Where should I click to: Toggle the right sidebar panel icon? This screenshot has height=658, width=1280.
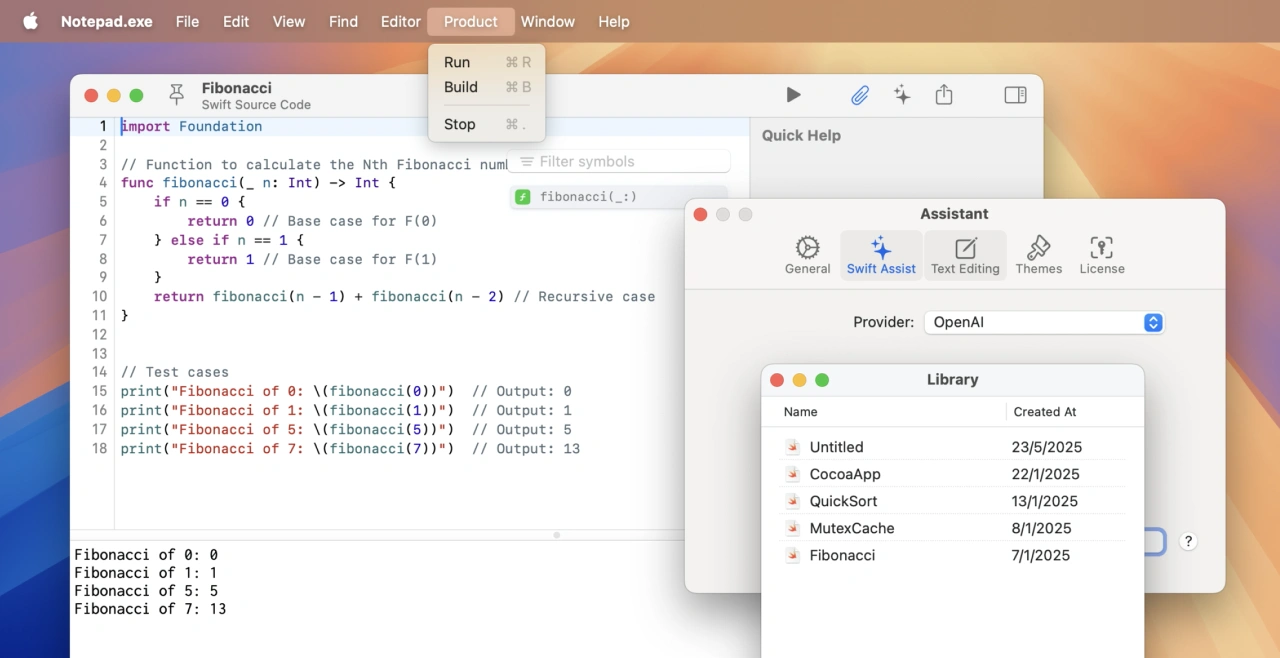(1015, 95)
